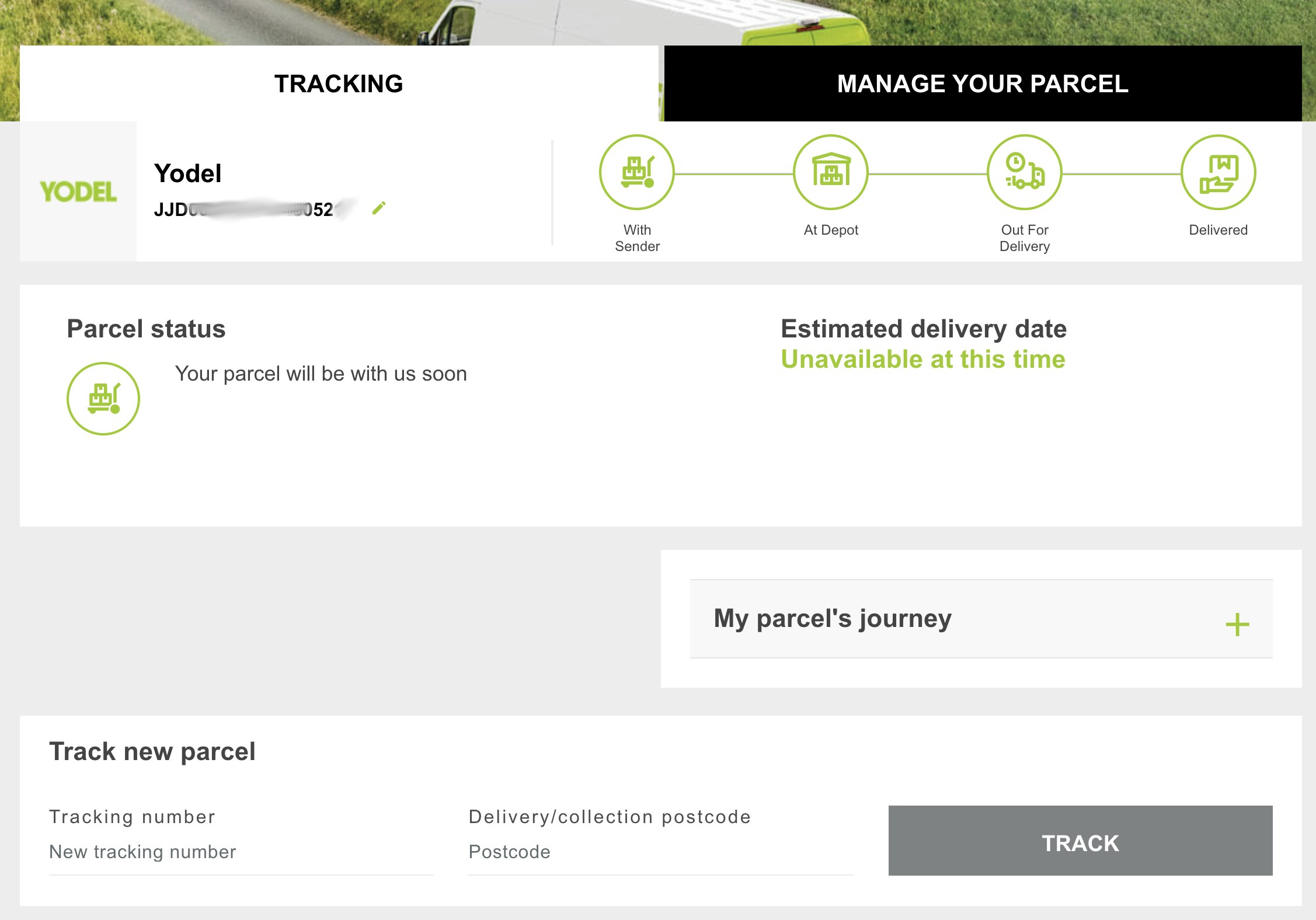The height and width of the screenshot is (920, 1316).
Task: Click the Delivered label text
Action: click(1218, 230)
